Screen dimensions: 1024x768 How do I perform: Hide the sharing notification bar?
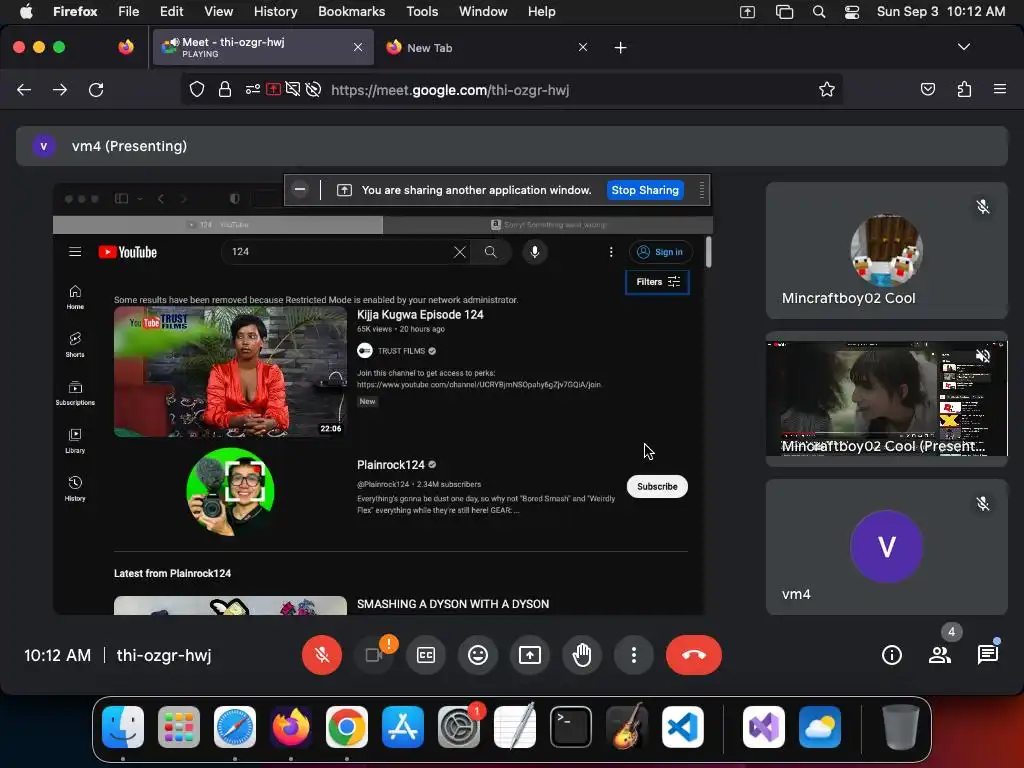pos(300,189)
